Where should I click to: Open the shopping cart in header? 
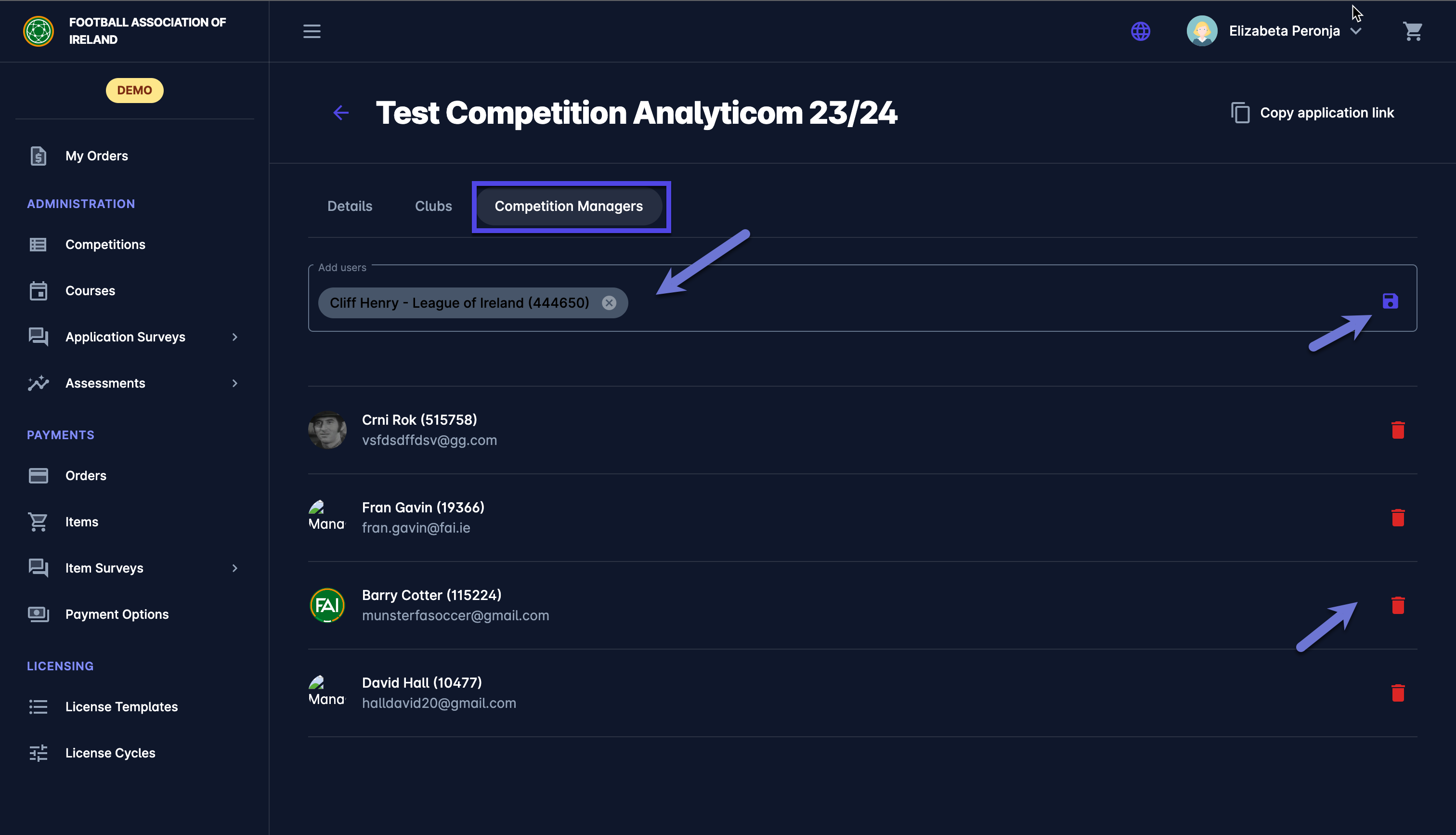coord(1413,31)
